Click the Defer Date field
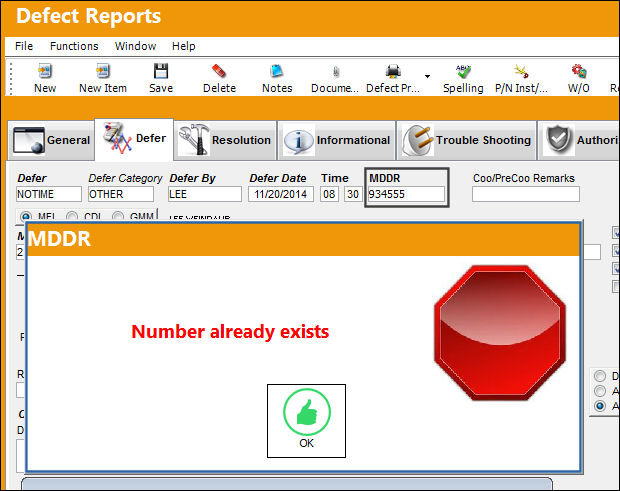Image resolution: width=620 pixels, height=491 pixels. point(281,194)
